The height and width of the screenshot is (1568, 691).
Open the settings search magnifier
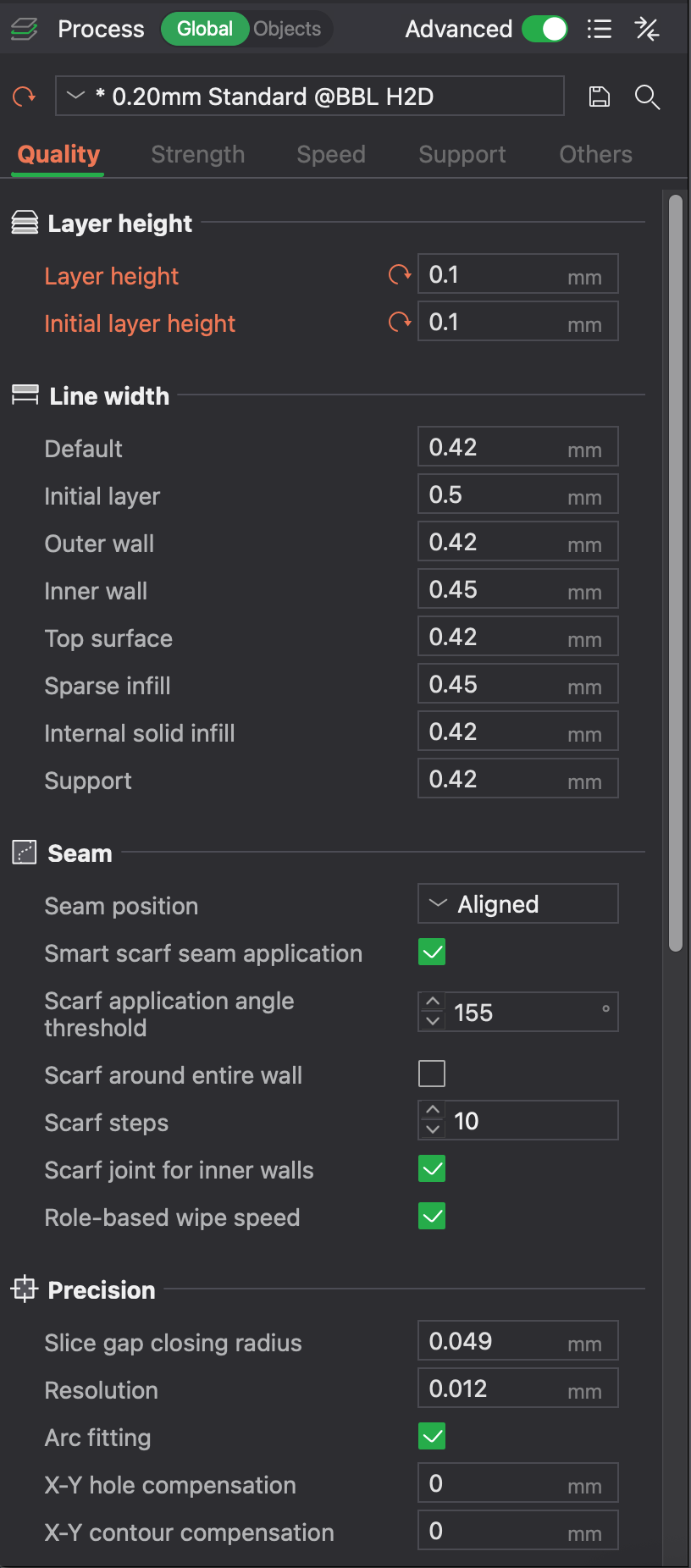pyautogui.click(x=647, y=97)
